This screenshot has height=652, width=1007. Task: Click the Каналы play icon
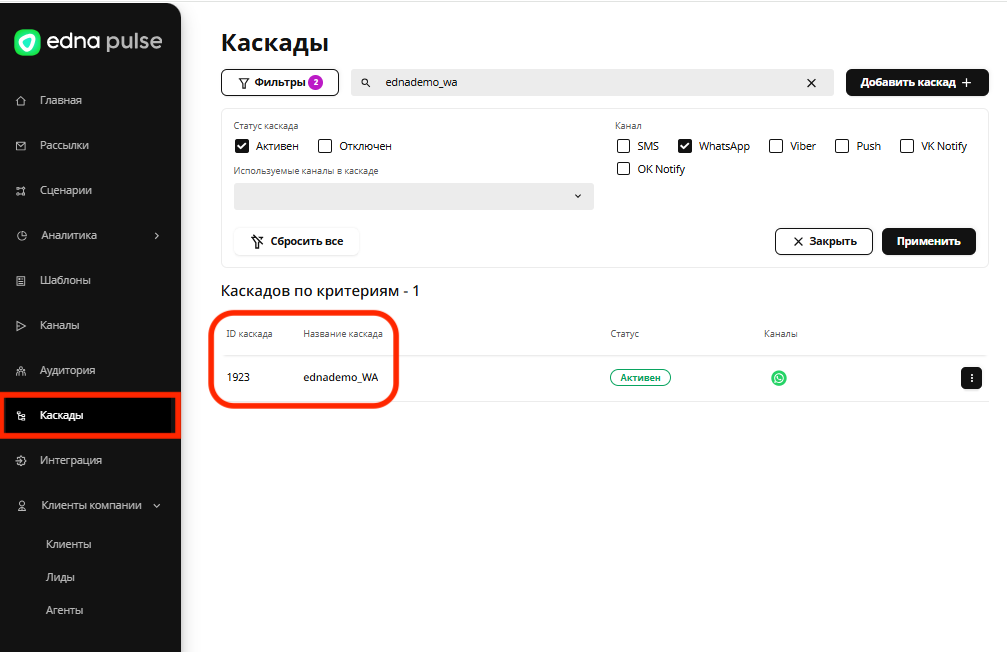coord(21,326)
